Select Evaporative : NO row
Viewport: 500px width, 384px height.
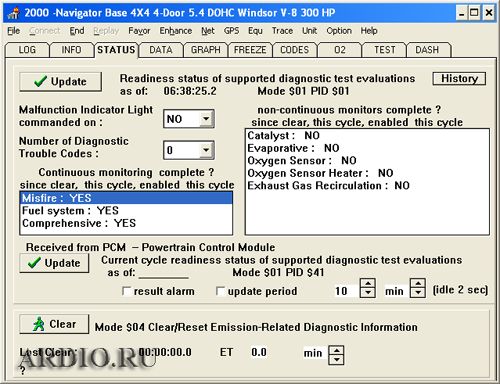coord(367,148)
